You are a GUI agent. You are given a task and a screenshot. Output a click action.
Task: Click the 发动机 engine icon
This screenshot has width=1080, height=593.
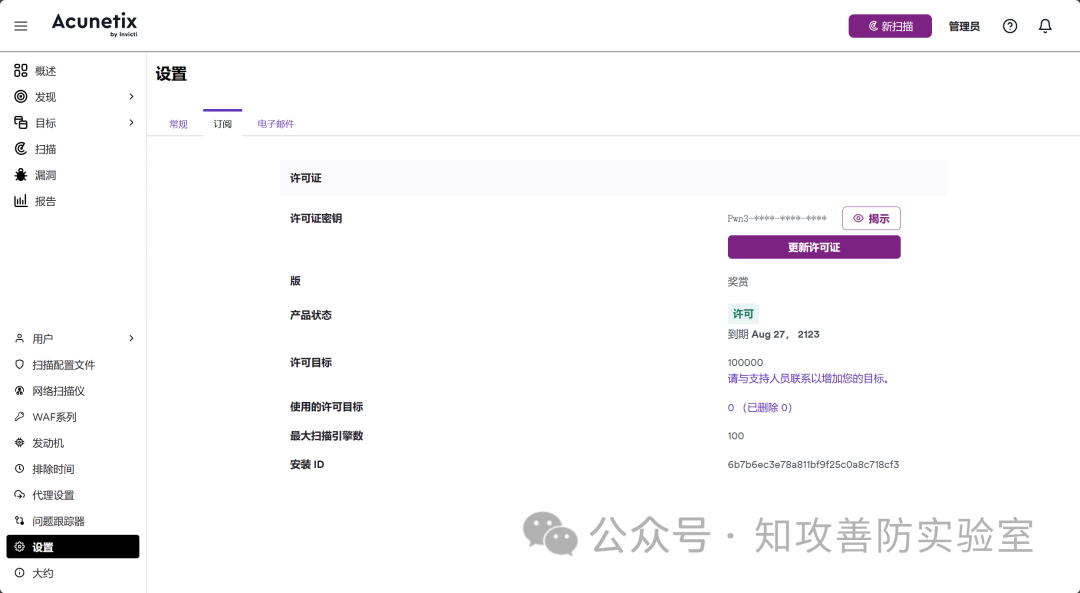point(19,443)
